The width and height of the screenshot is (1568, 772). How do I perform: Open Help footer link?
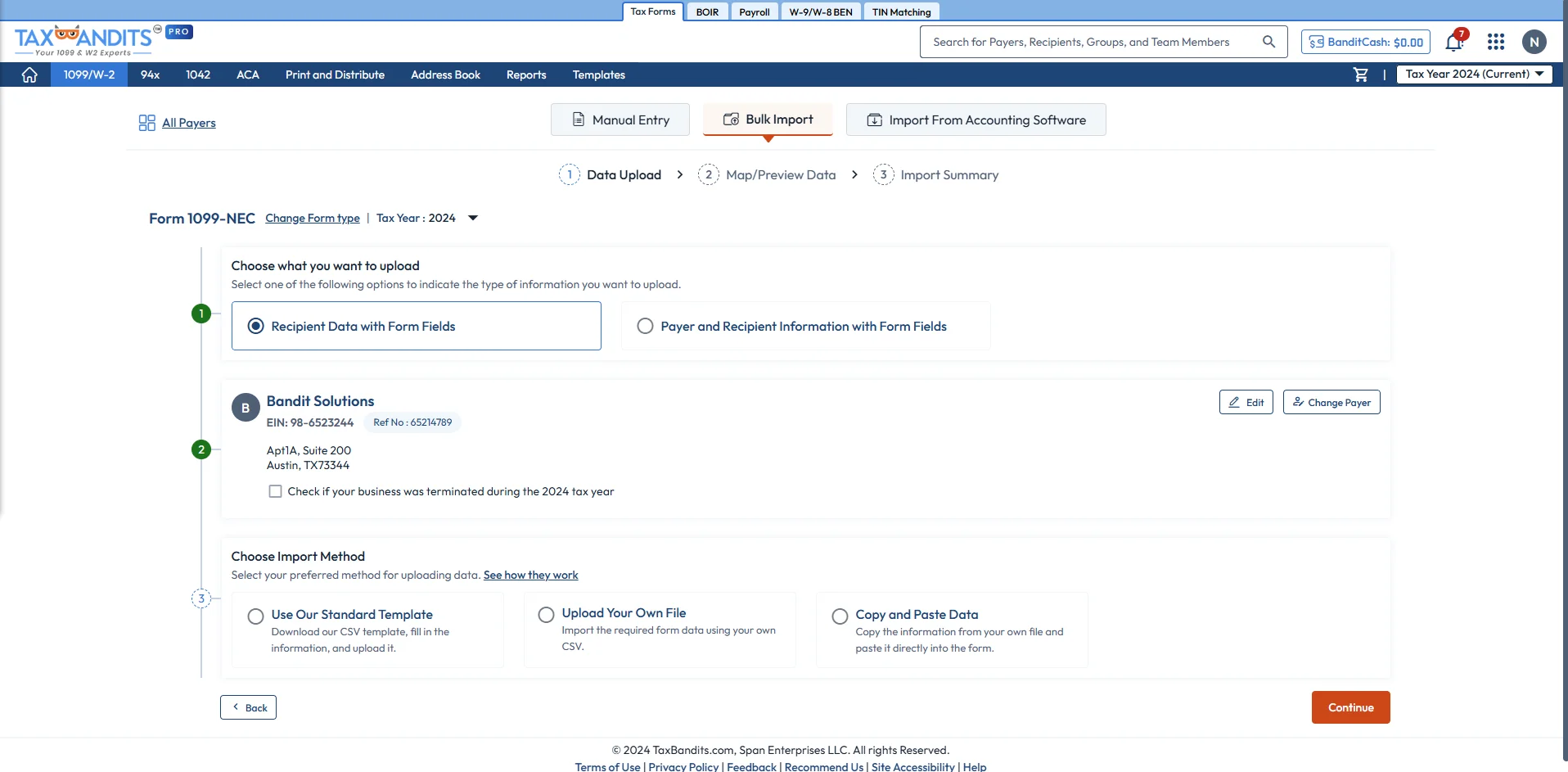[975, 766]
